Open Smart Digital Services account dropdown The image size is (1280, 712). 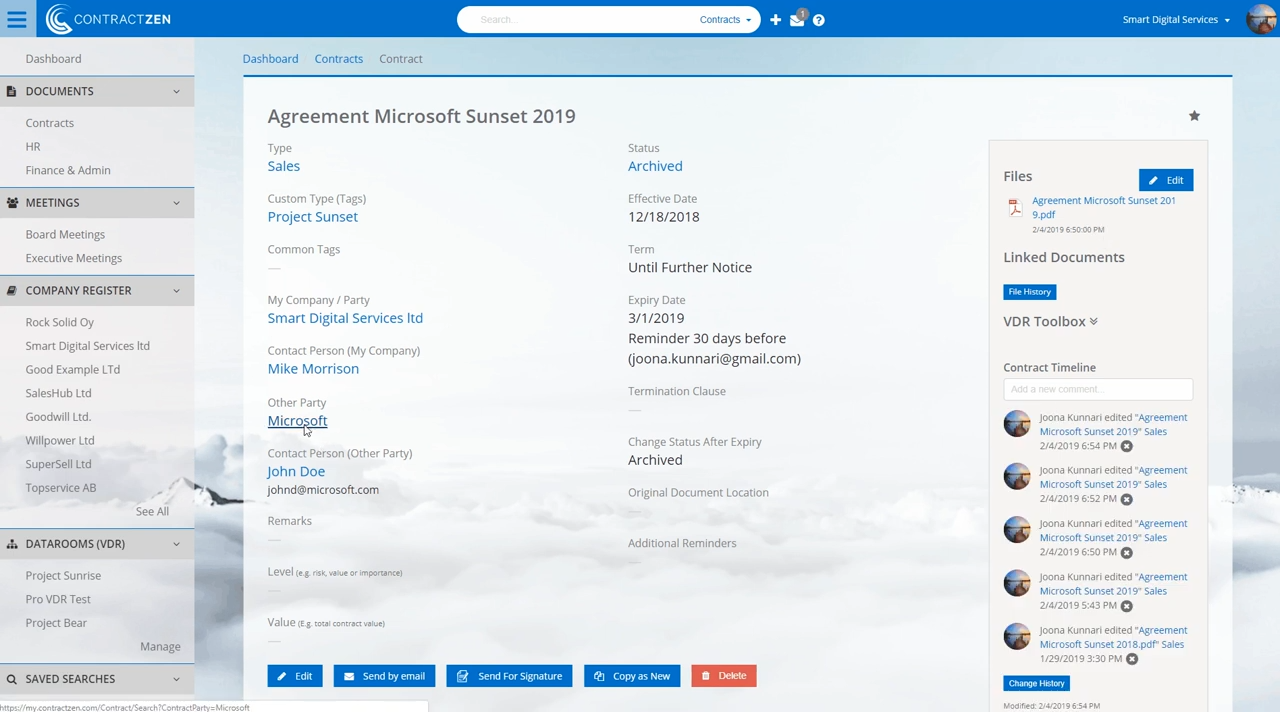(1176, 20)
